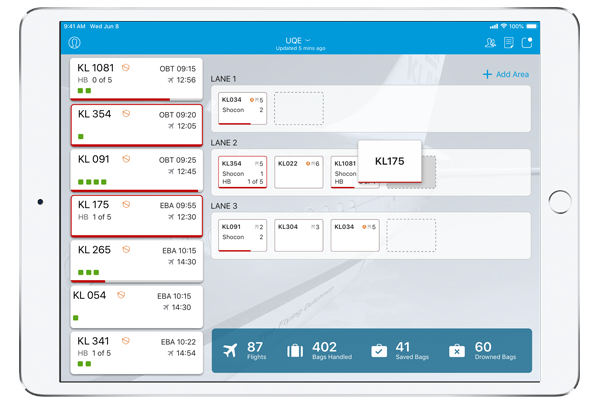This screenshot has width=600, height=401.
Task: Open the profile icon in header
Action: pos(74,42)
